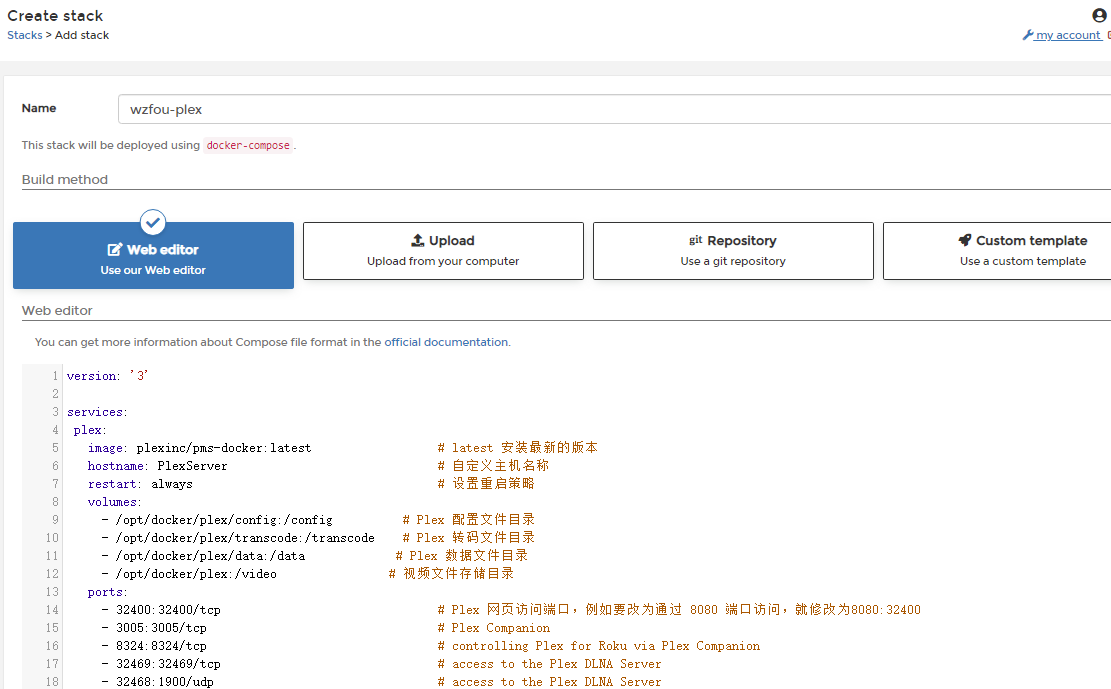Screen dimensions: 1111x689
Task: Select the Upload build method
Action: click(444, 251)
